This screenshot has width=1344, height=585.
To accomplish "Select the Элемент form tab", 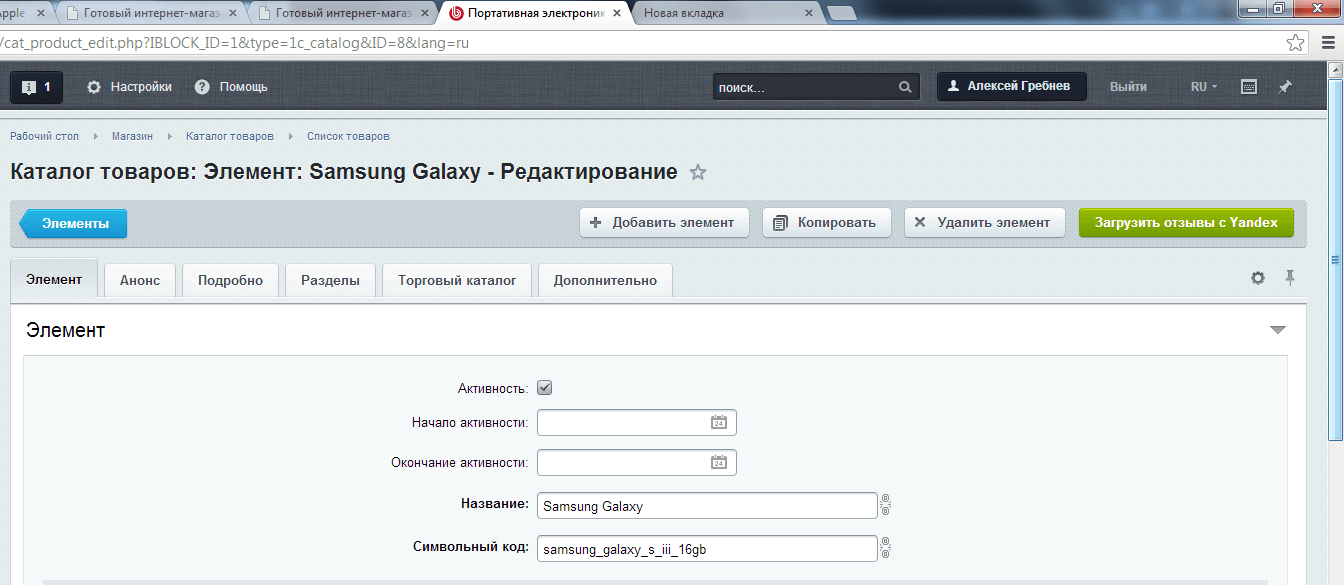I will [x=54, y=279].
